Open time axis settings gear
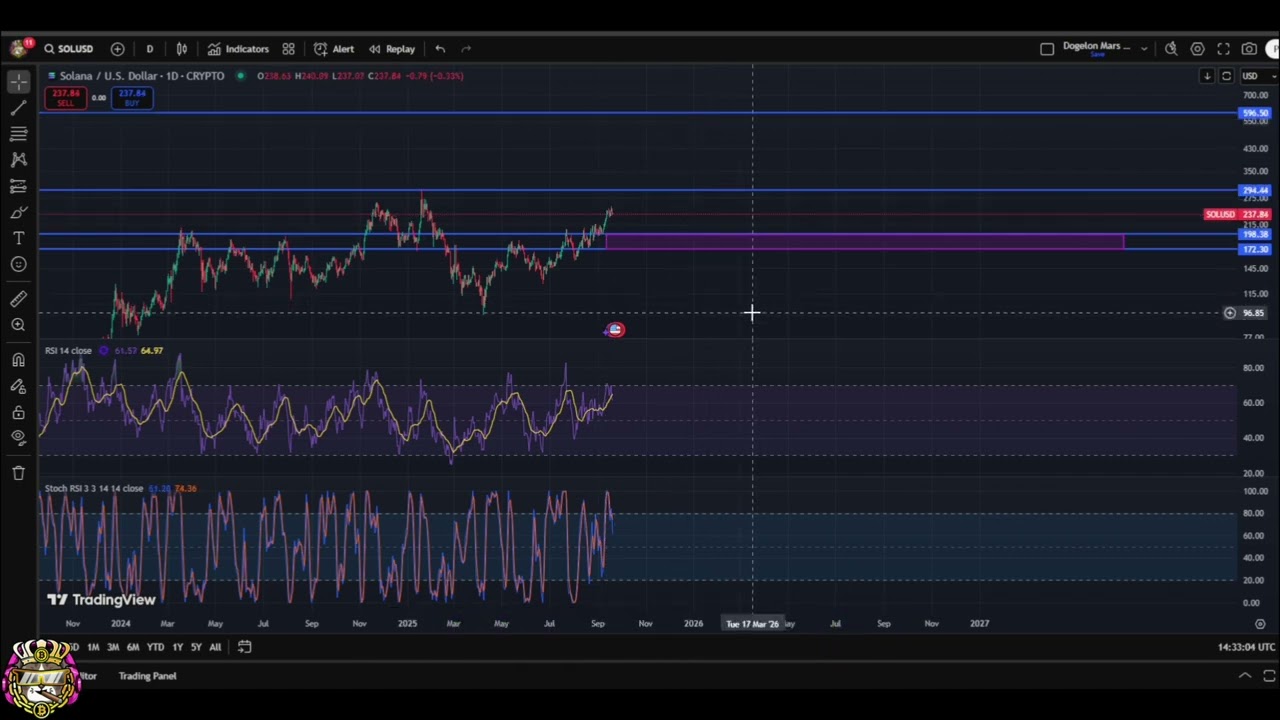Image resolution: width=1280 pixels, height=720 pixels. point(1260,623)
